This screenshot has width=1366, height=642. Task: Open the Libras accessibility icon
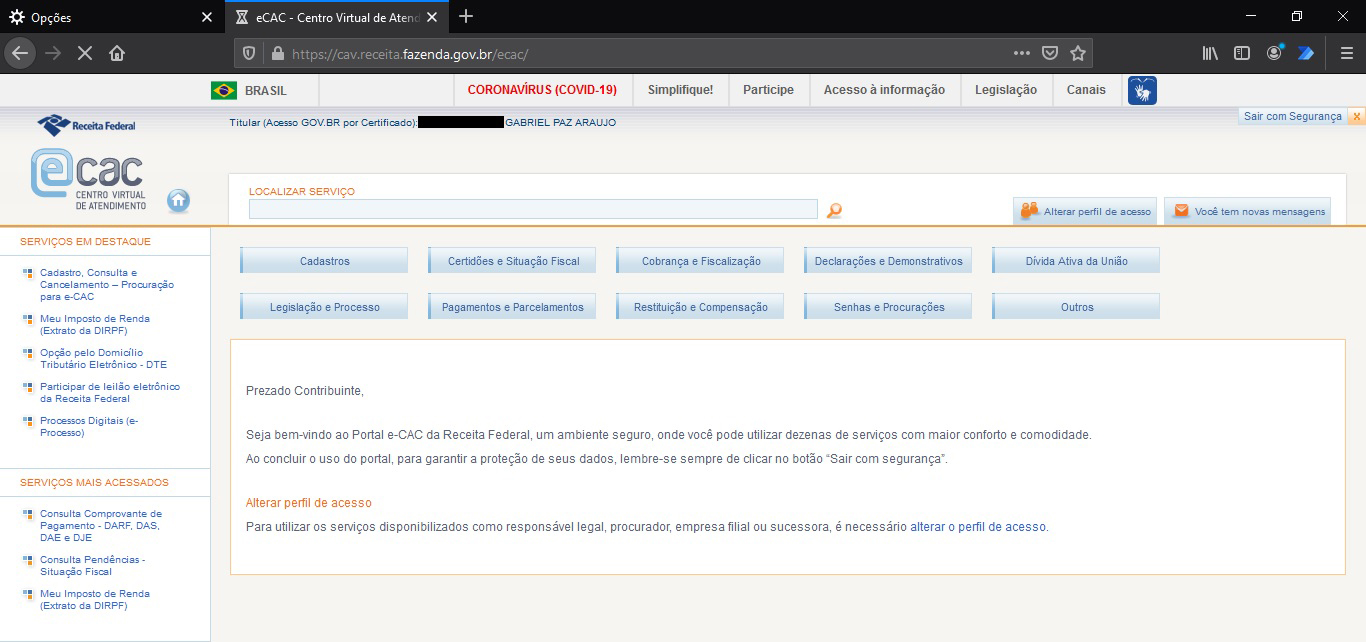coord(1142,90)
